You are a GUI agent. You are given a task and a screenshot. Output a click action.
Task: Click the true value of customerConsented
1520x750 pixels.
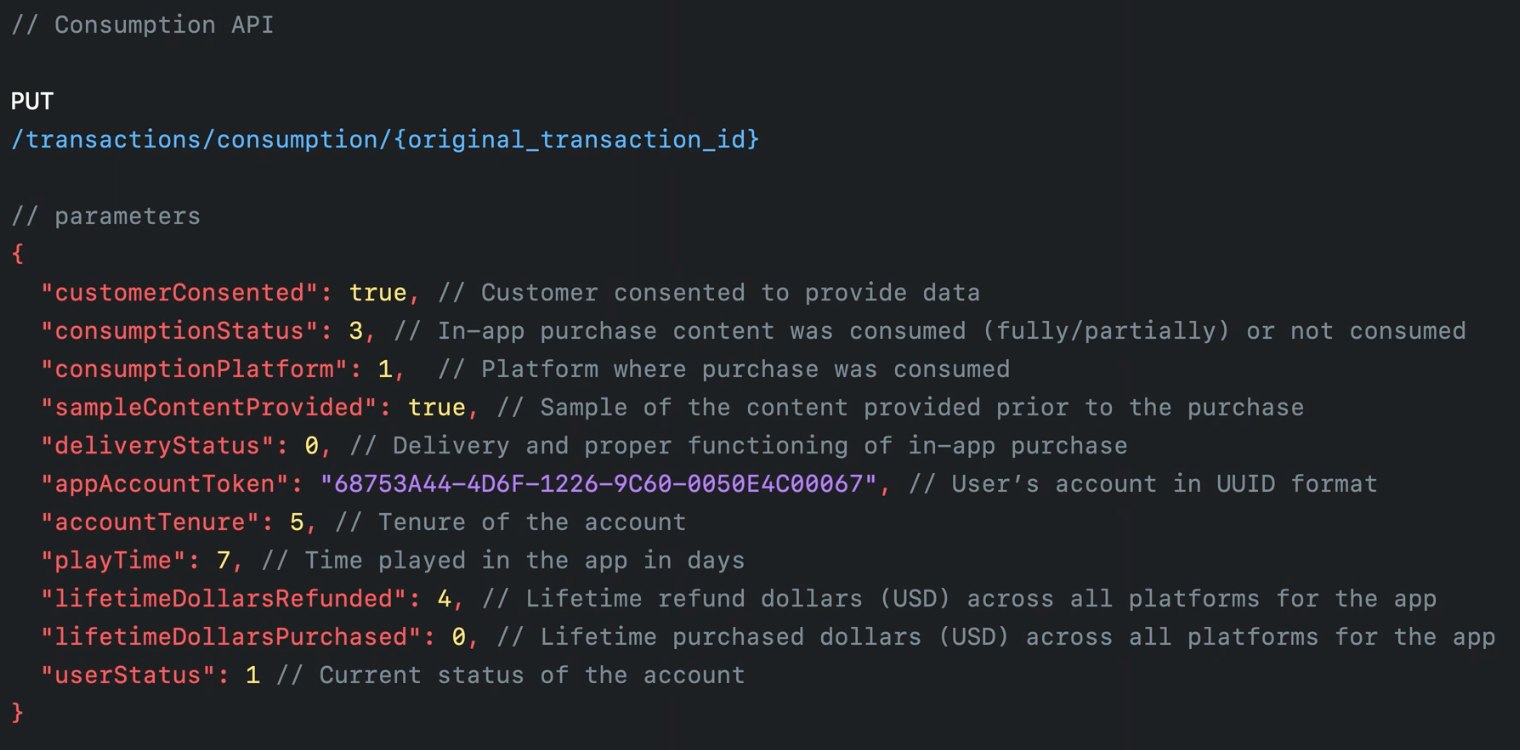coord(378,293)
